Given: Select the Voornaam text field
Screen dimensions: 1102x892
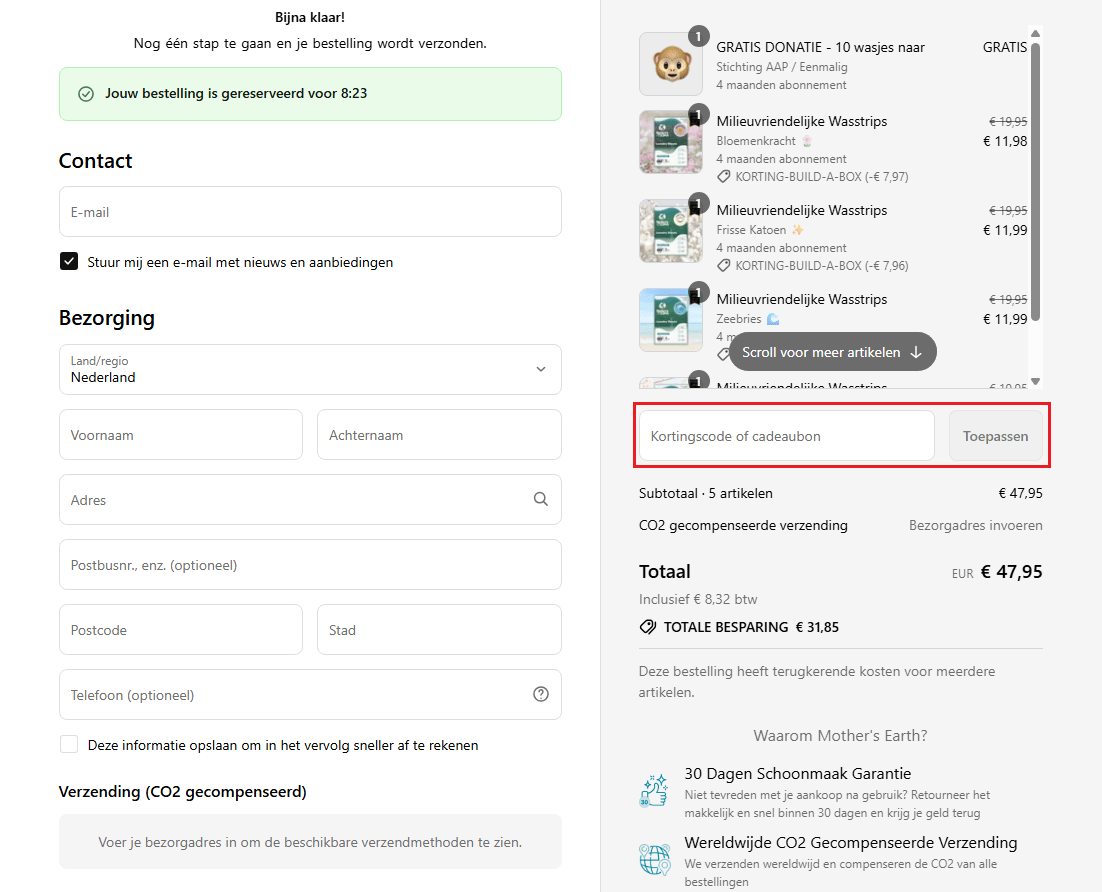Looking at the screenshot, I should [181, 435].
